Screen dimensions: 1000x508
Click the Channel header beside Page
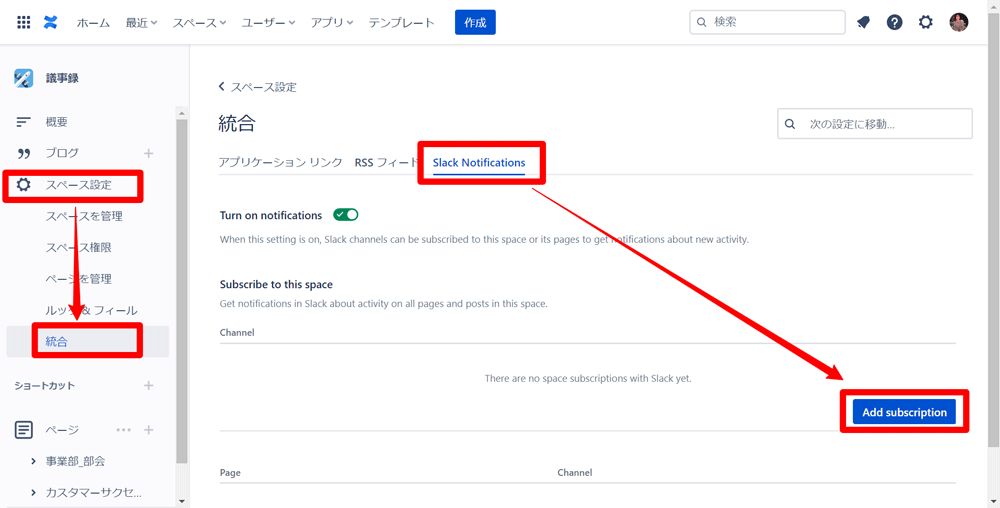point(575,473)
